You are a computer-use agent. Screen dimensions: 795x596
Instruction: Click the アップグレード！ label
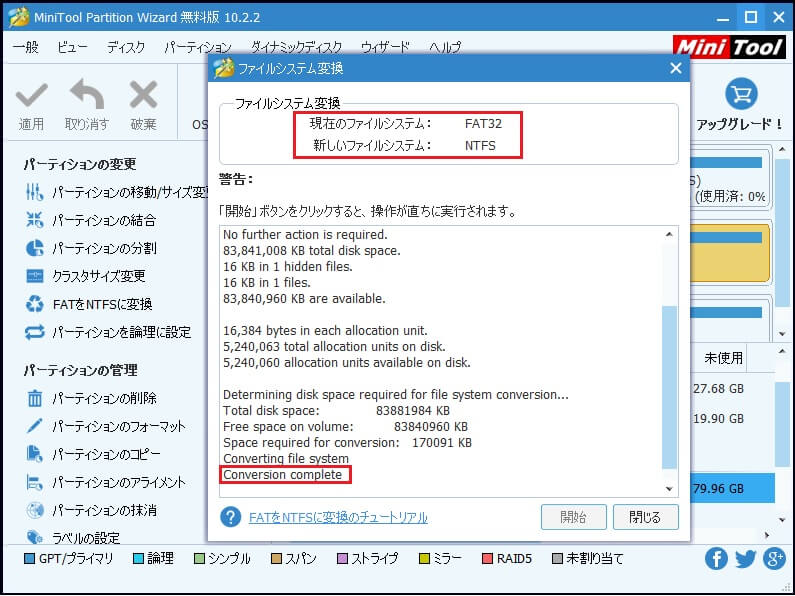click(x=740, y=124)
